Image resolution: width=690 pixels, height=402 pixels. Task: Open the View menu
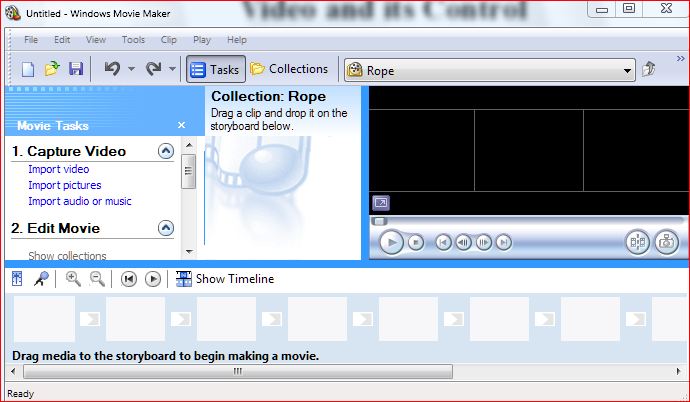click(x=96, y=40)
